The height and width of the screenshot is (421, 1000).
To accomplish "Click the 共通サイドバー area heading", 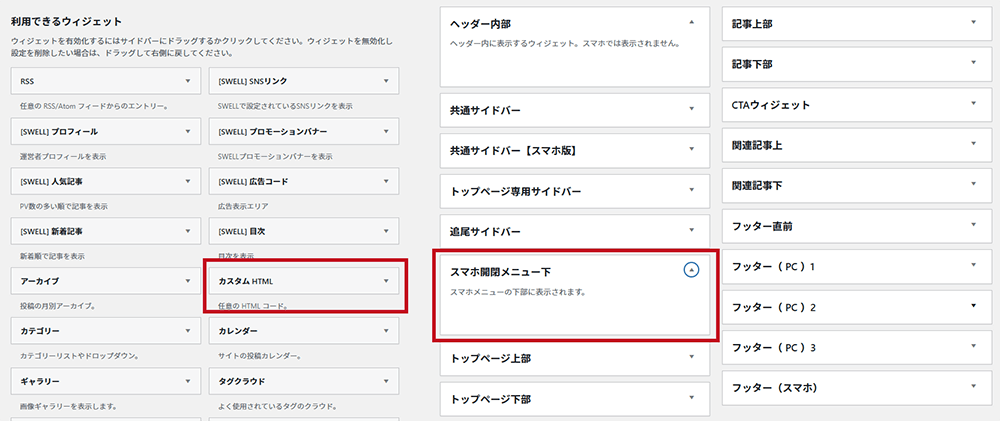I will (485, 110).
